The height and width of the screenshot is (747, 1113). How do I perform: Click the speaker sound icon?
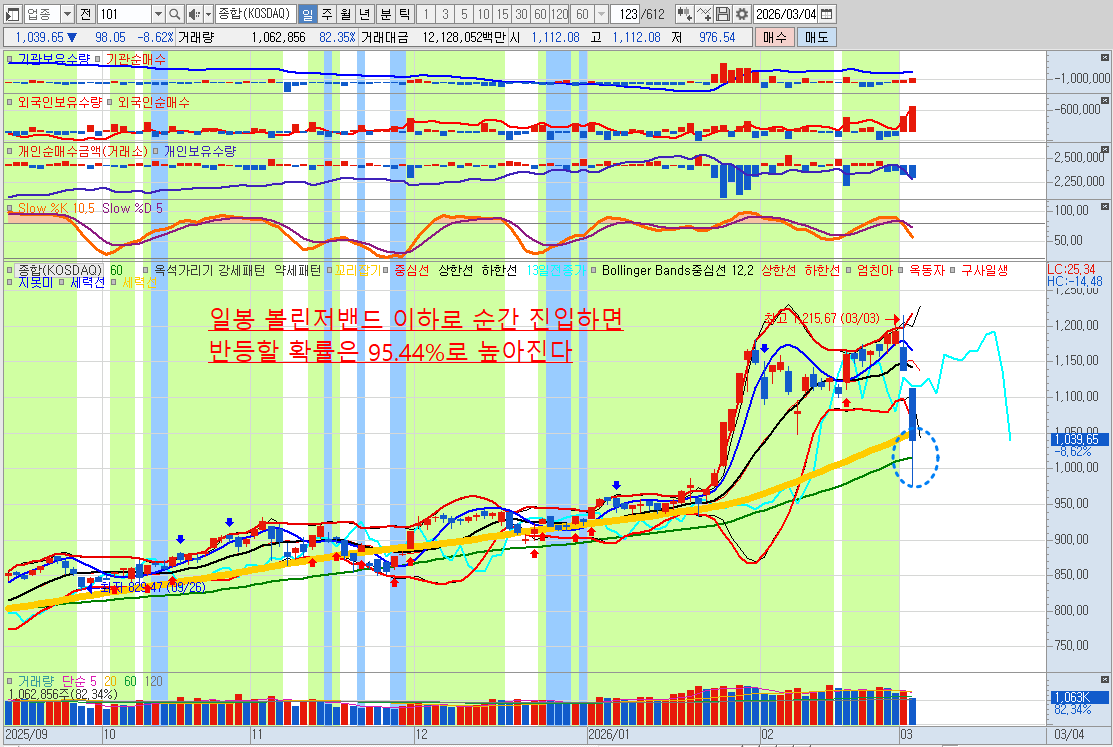pyautogui.click(x=193, y=14)
